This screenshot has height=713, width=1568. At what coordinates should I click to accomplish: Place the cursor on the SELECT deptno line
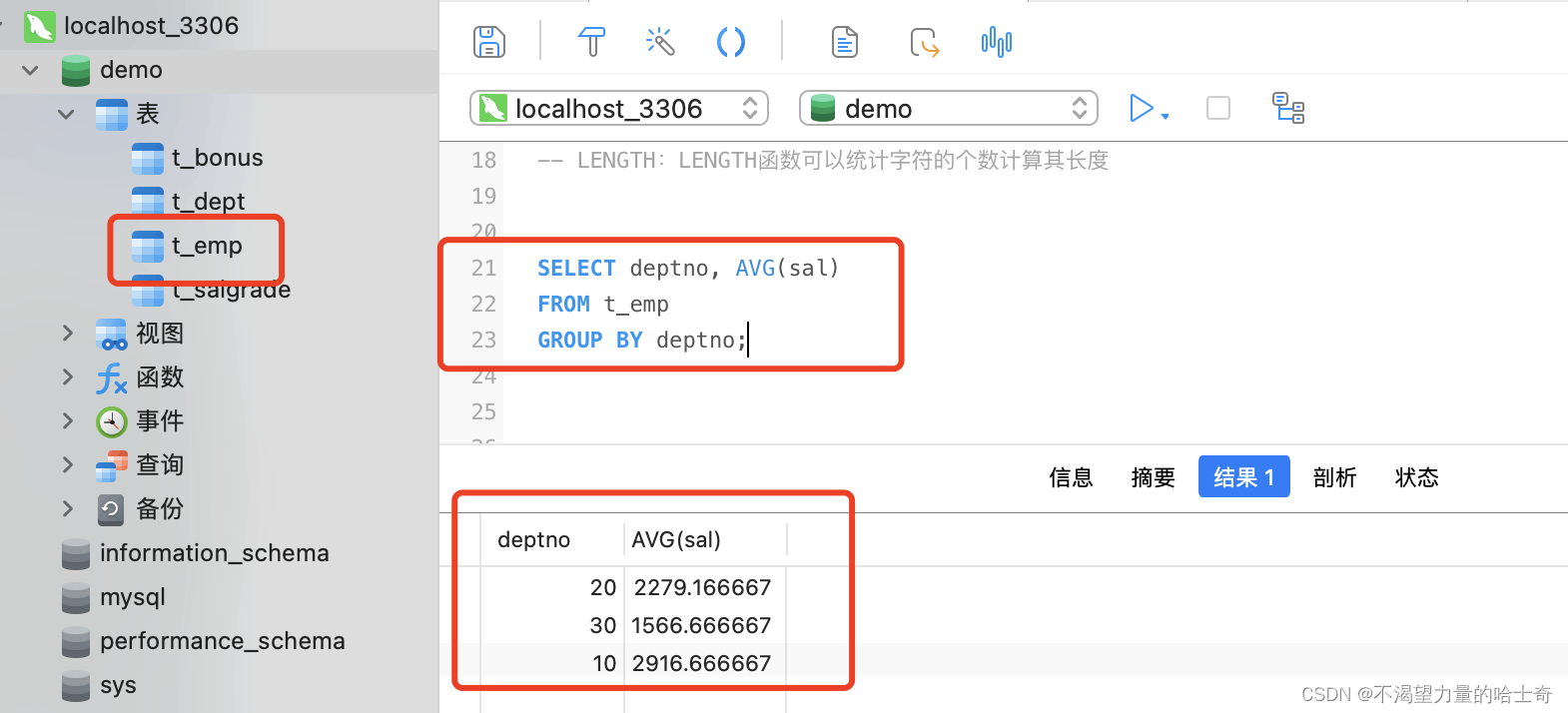click(688, 268)
